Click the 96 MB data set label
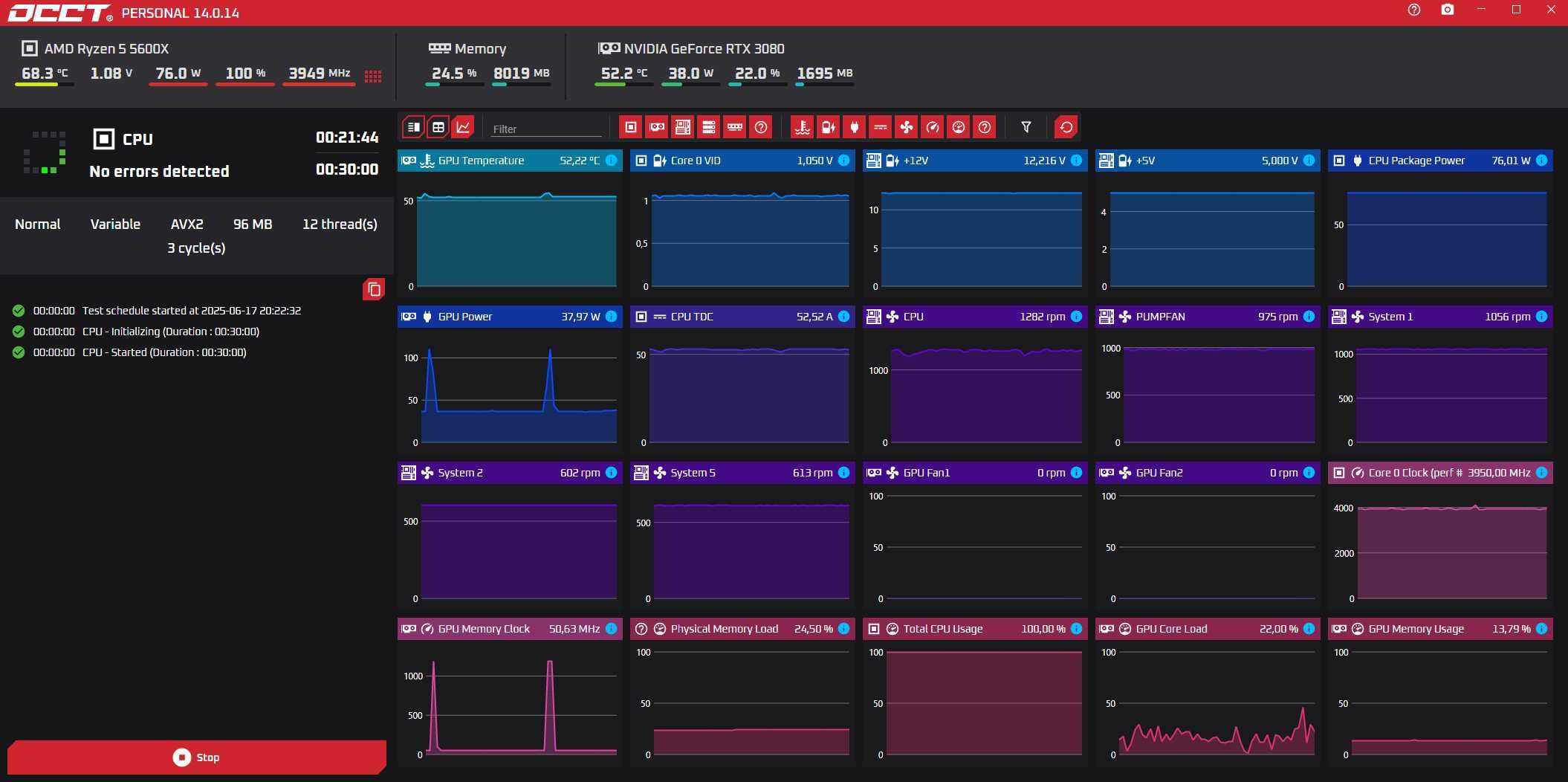Screen dimensions: 1568x782 tap(253, 224)
